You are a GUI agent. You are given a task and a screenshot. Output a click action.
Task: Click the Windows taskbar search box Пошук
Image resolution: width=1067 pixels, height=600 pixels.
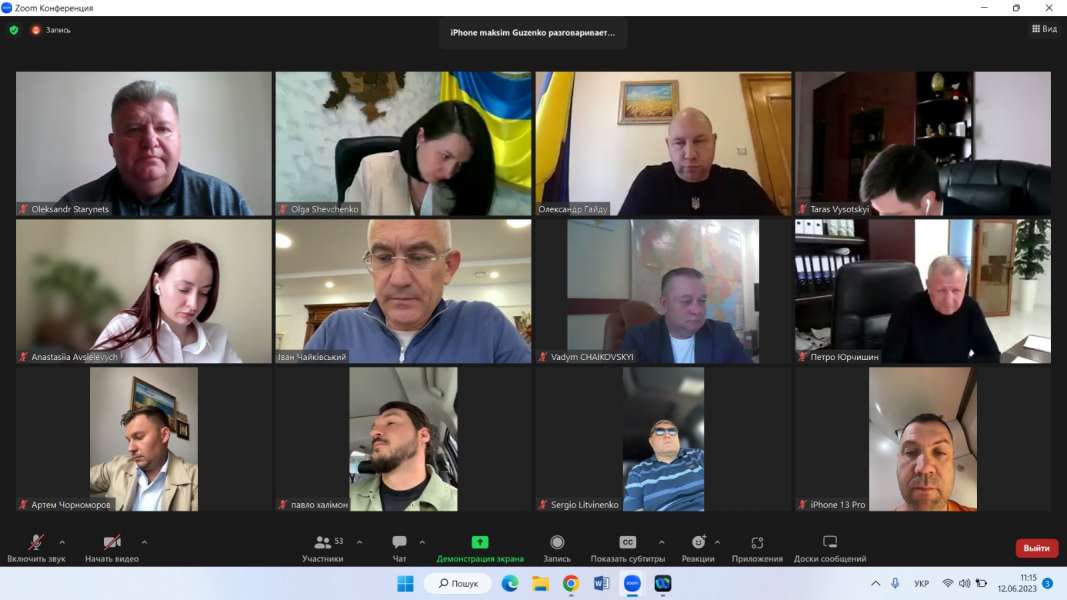pos(458,583)
